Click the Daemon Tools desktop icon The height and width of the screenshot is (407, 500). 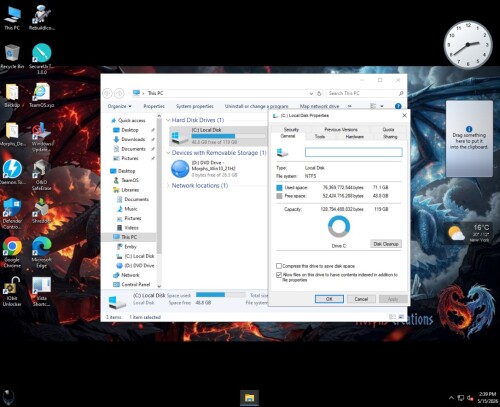click(12, 171)
